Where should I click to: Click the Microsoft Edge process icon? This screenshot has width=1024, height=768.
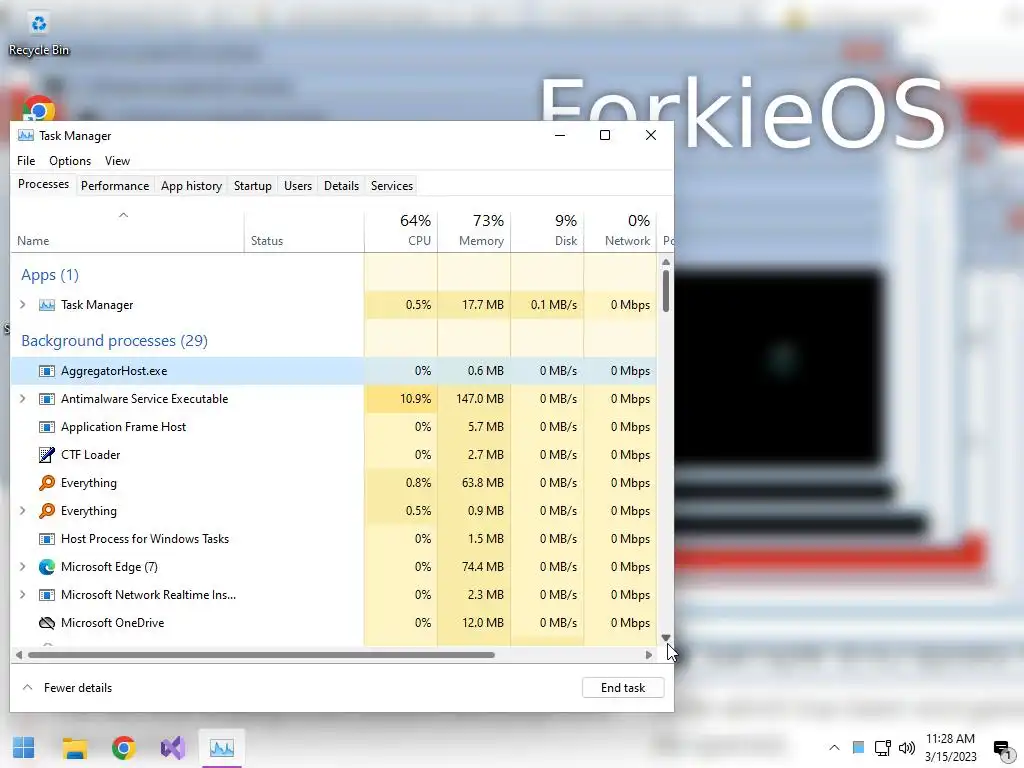pos(46,567)
